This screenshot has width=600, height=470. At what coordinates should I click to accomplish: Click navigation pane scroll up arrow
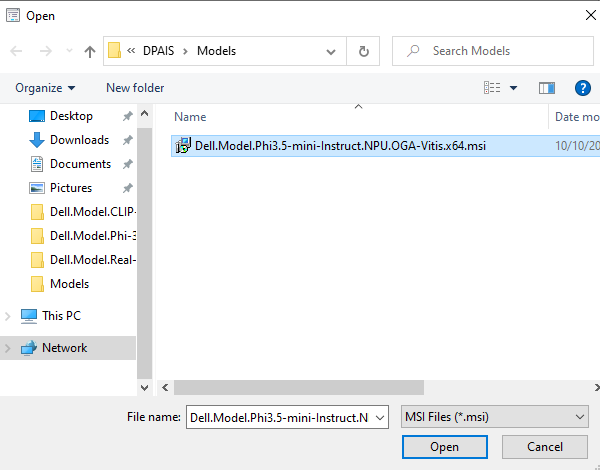click(145, 113)
